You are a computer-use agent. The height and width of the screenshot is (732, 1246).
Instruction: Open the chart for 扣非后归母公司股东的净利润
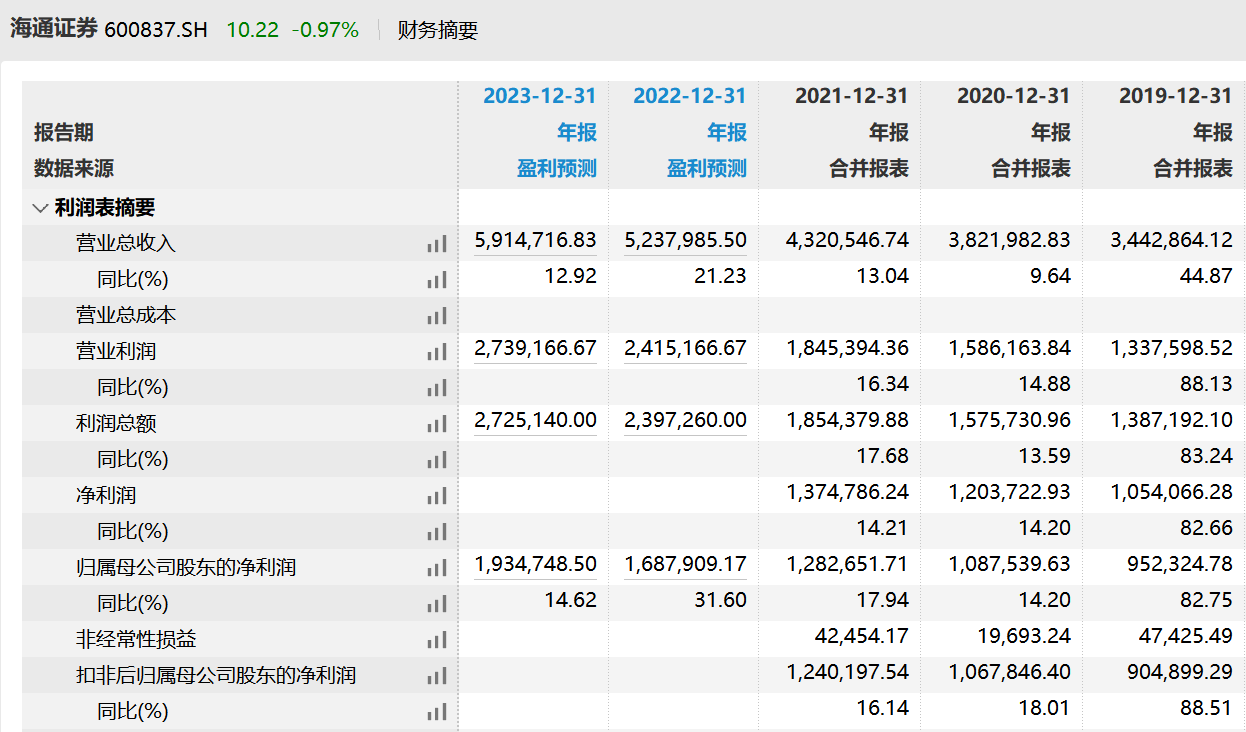tap(437, 674)
